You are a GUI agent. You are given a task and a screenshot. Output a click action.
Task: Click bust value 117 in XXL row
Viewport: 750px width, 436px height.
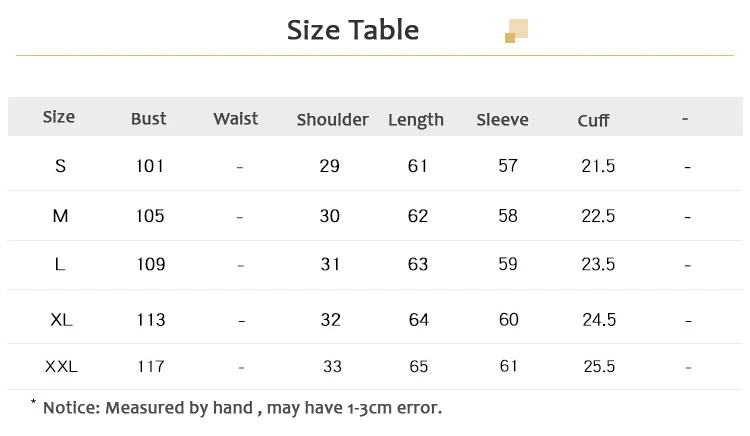(151, 366)
